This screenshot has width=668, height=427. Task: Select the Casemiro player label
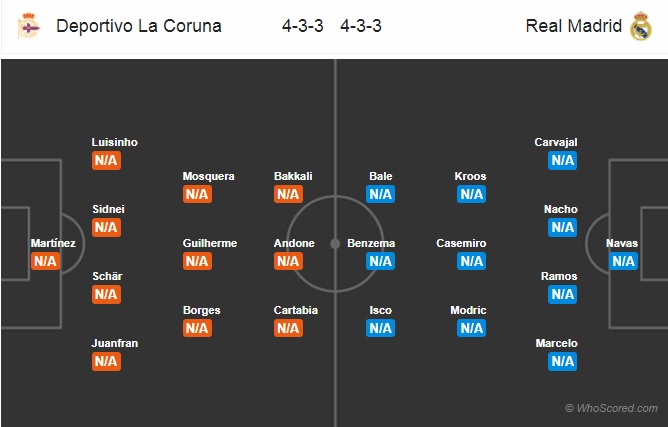click(461, 243)
